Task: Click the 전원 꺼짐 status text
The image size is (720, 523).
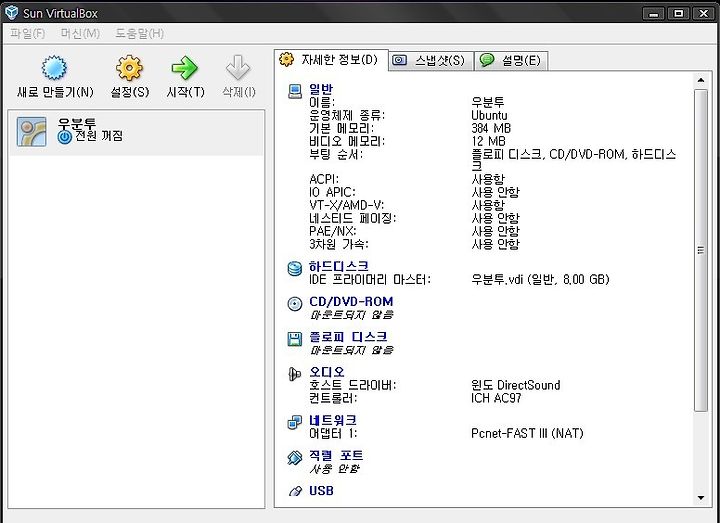Action: click(x=99, y=136)
